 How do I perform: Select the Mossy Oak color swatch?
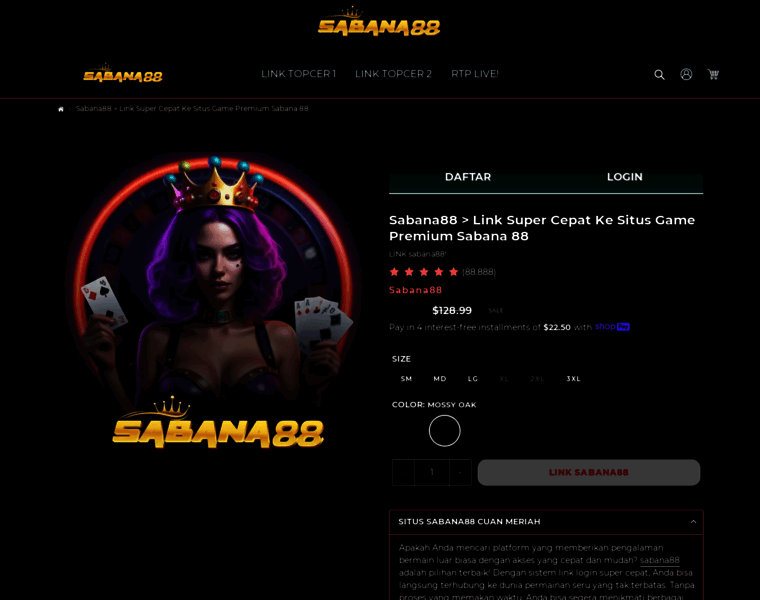point(444,431)
